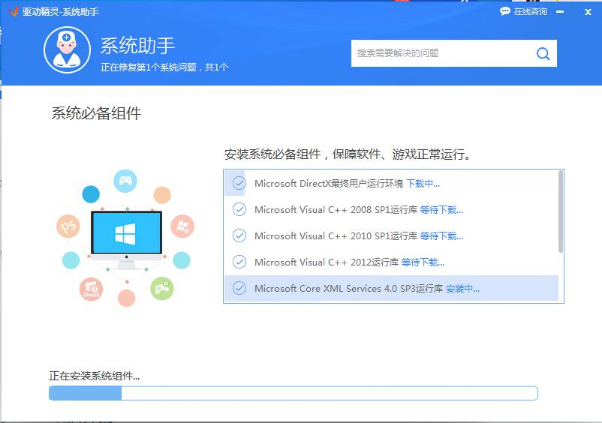The width and height of the screenshot is (602, 423).
Task: Click the Driver Genius logo in title bar
Action: point(13,11)
